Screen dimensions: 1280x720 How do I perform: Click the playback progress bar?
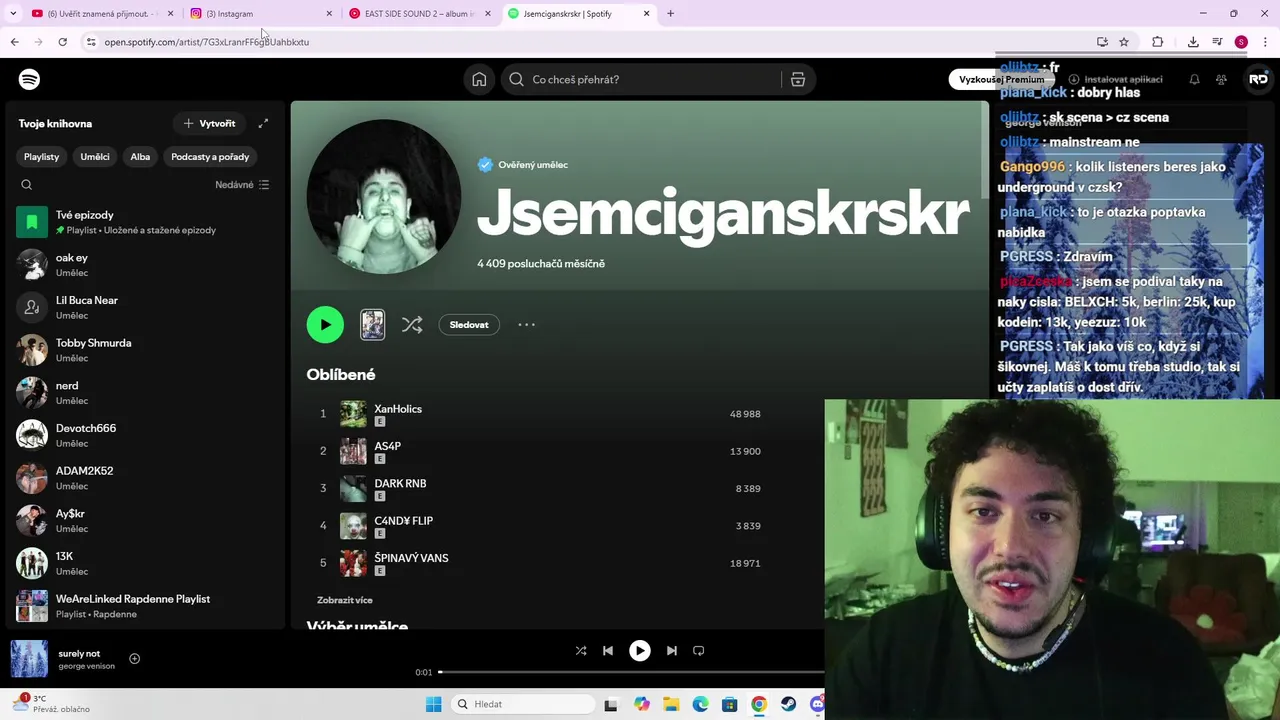[632, 672]
